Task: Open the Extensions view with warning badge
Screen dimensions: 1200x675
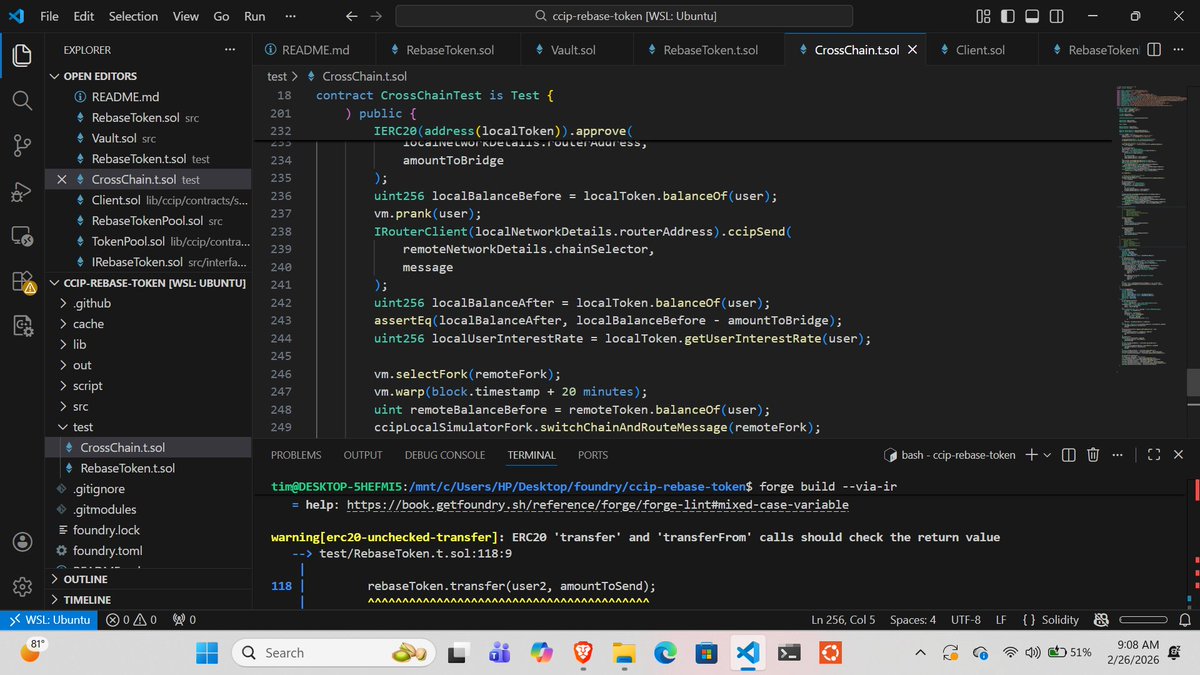Action: [21, 283]
